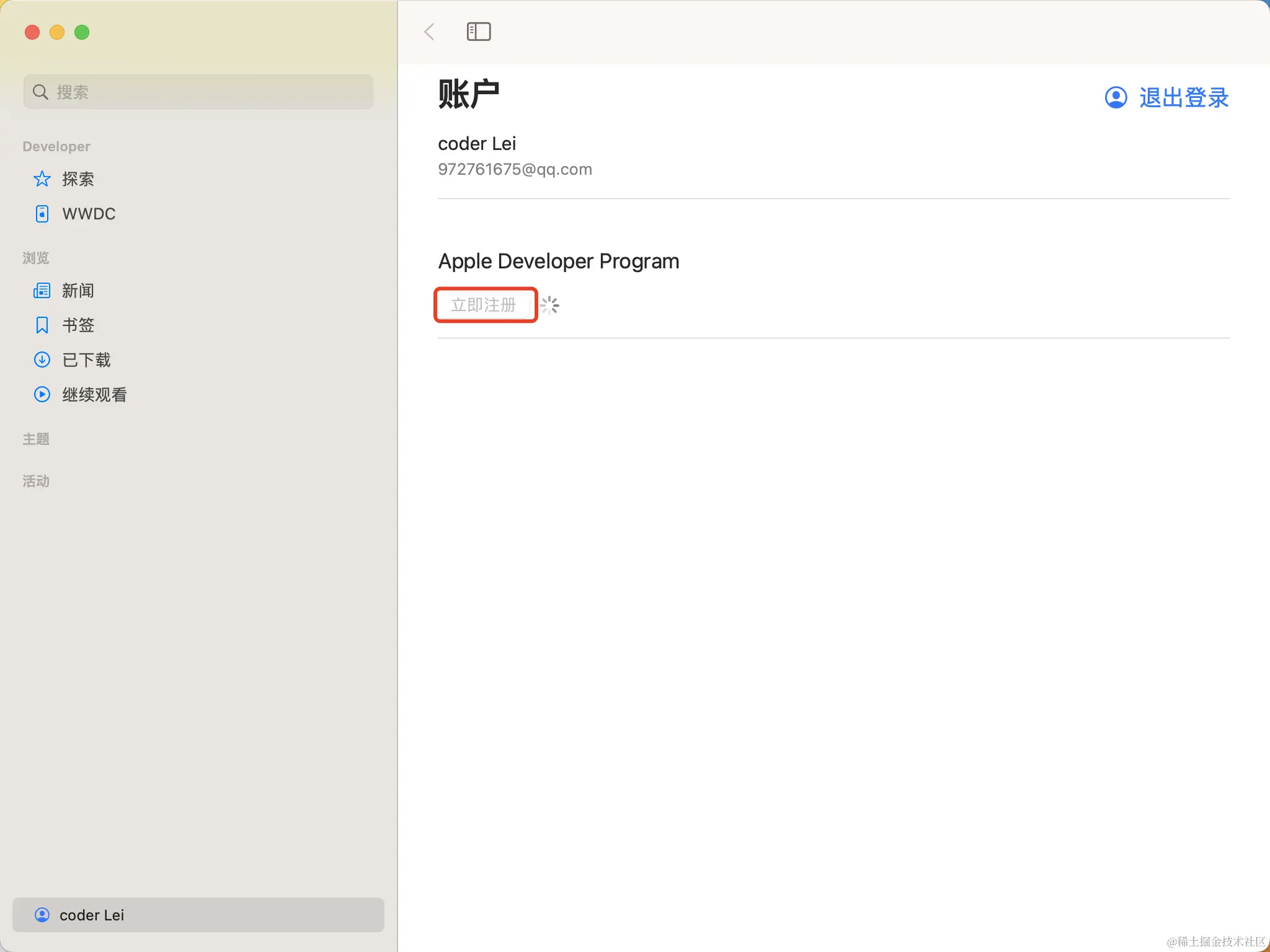The height and width of the screenshot is (952, 1270).
Task: Click the play circle icon beside 继续观看
Action: point(42,395)
